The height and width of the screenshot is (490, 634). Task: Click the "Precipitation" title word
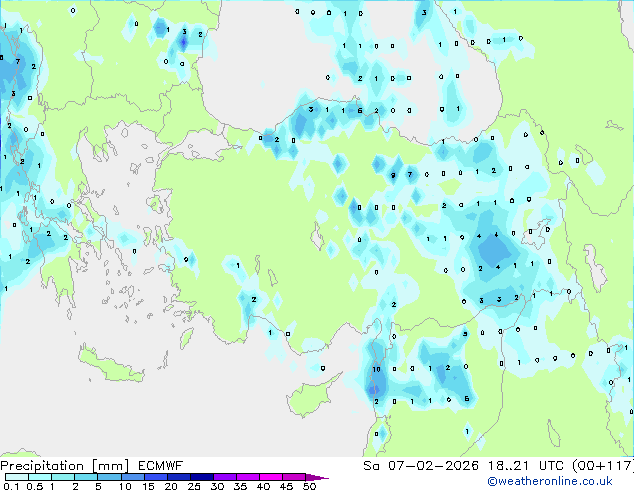tap(42, 467)
